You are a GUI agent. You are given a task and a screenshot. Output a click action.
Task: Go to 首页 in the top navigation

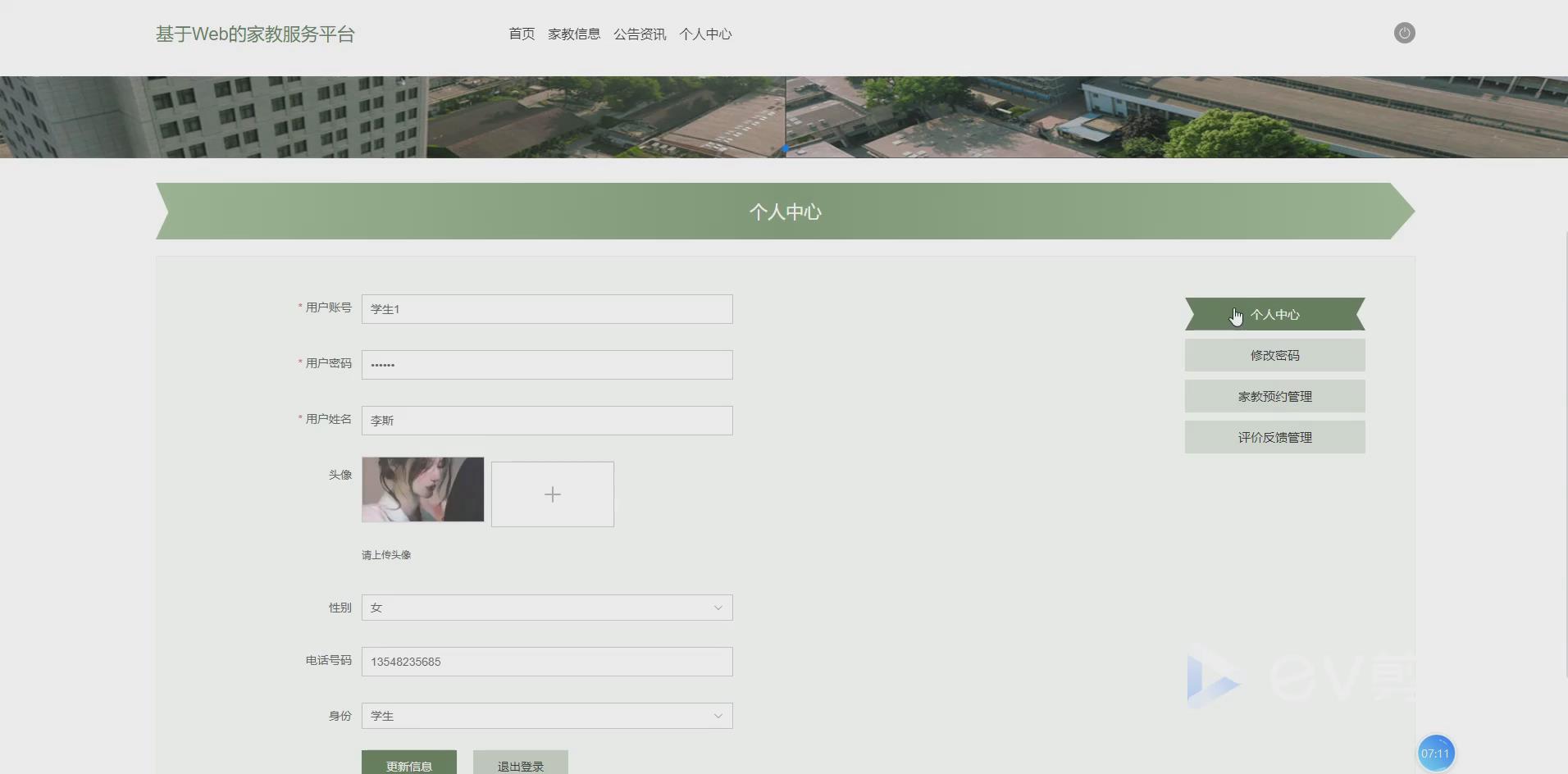(522, 34)
